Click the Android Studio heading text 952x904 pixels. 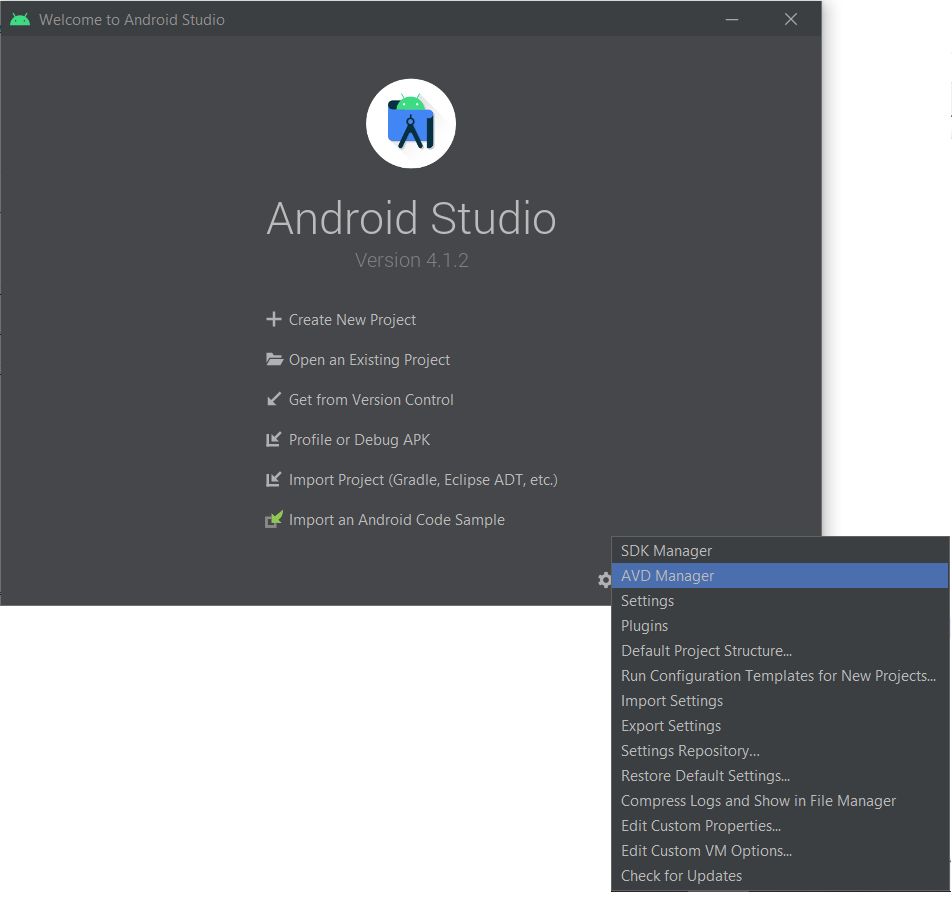(411, 218)
